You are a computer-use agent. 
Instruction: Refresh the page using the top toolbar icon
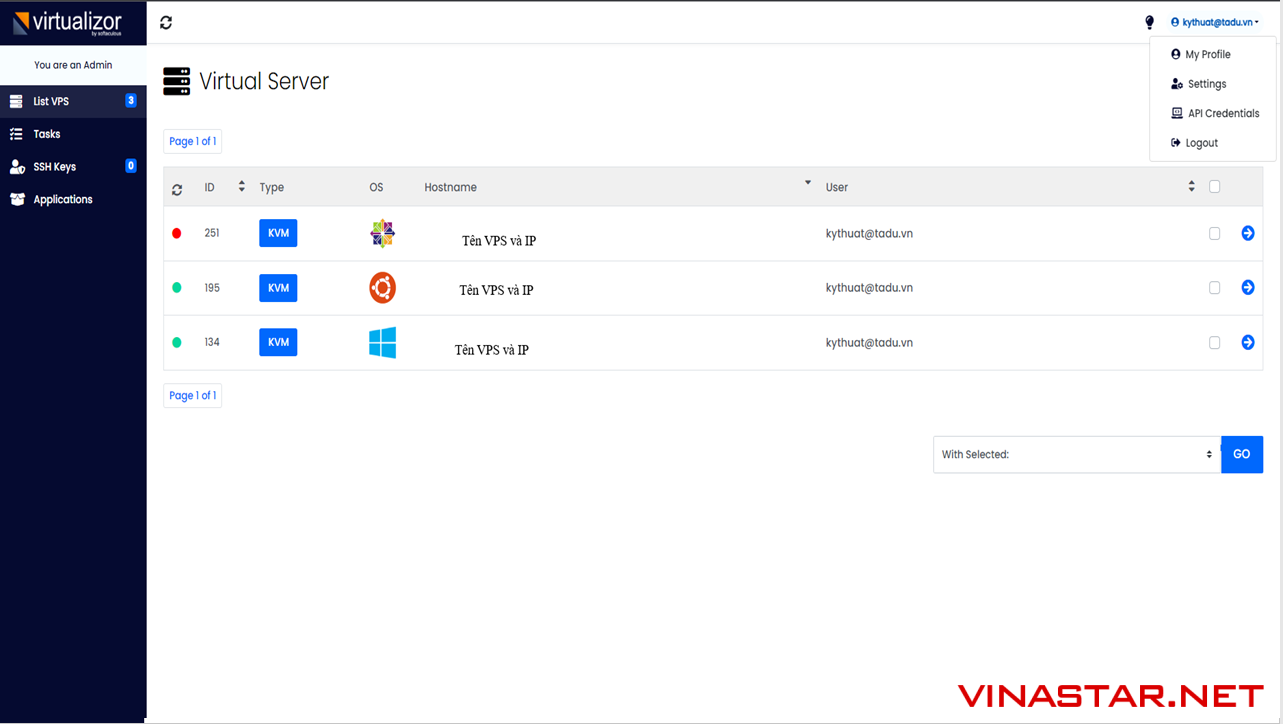click(x=166, y=21)
